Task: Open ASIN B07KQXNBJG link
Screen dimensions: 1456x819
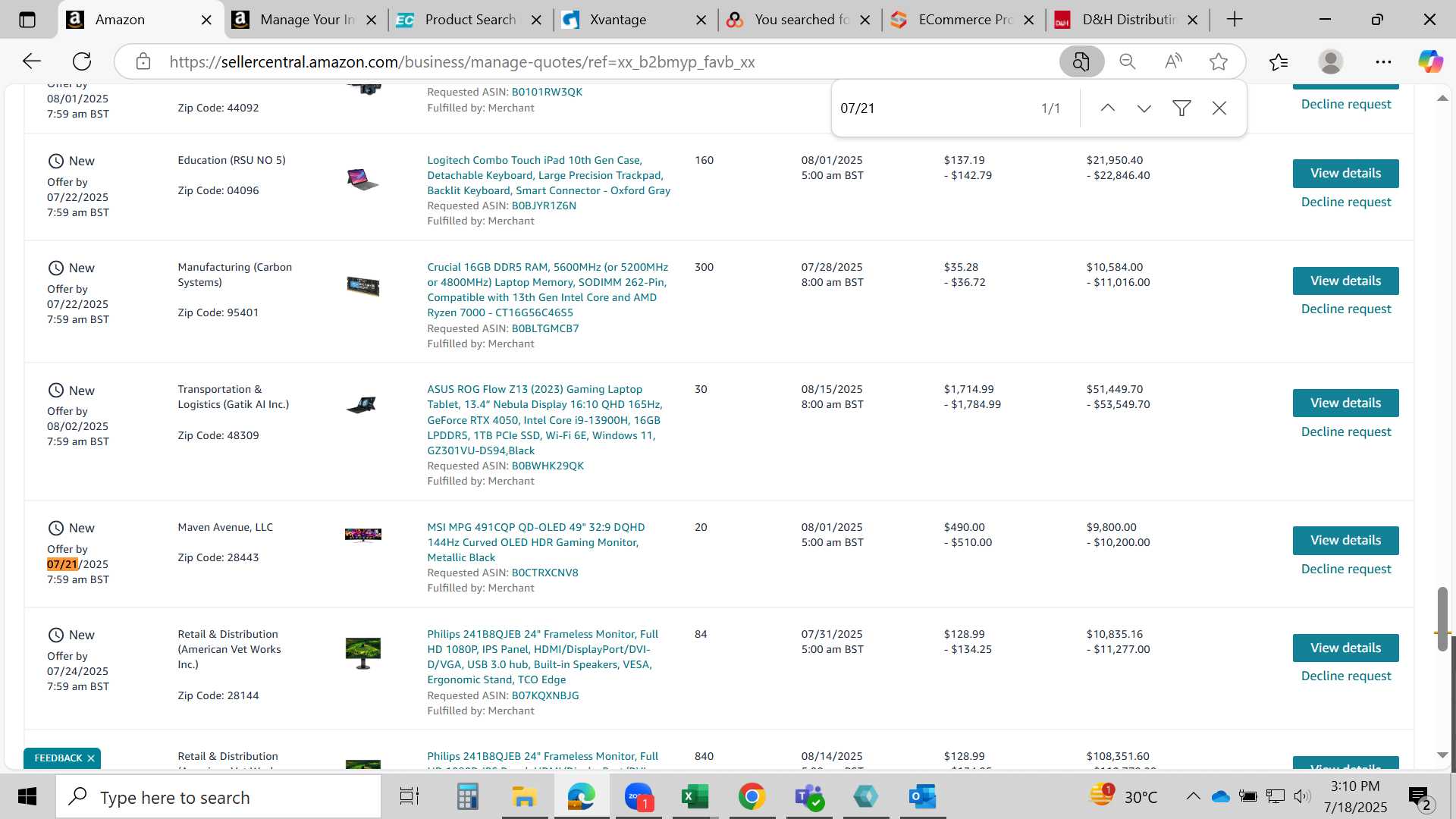Action: [545, 695]
